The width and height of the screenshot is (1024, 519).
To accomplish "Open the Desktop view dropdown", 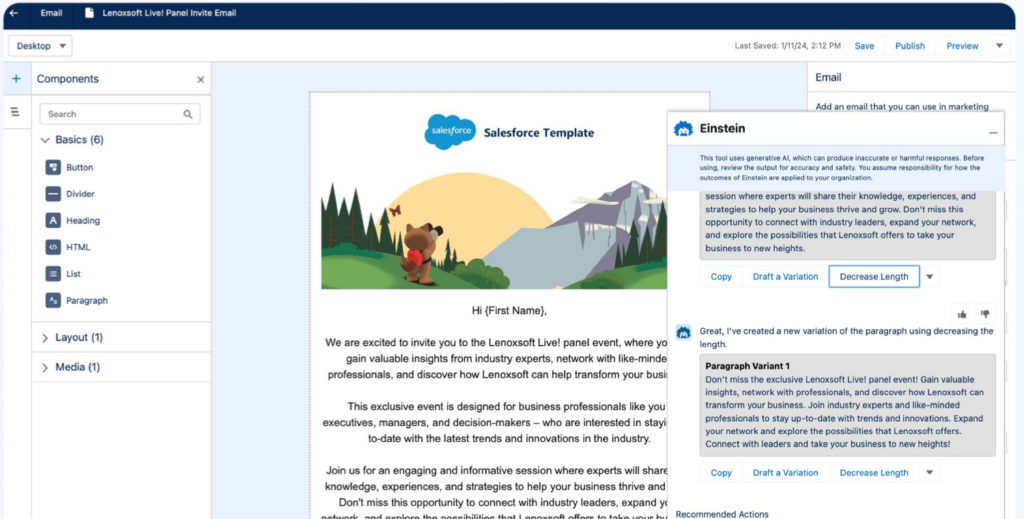I will (x=40, y=46).
